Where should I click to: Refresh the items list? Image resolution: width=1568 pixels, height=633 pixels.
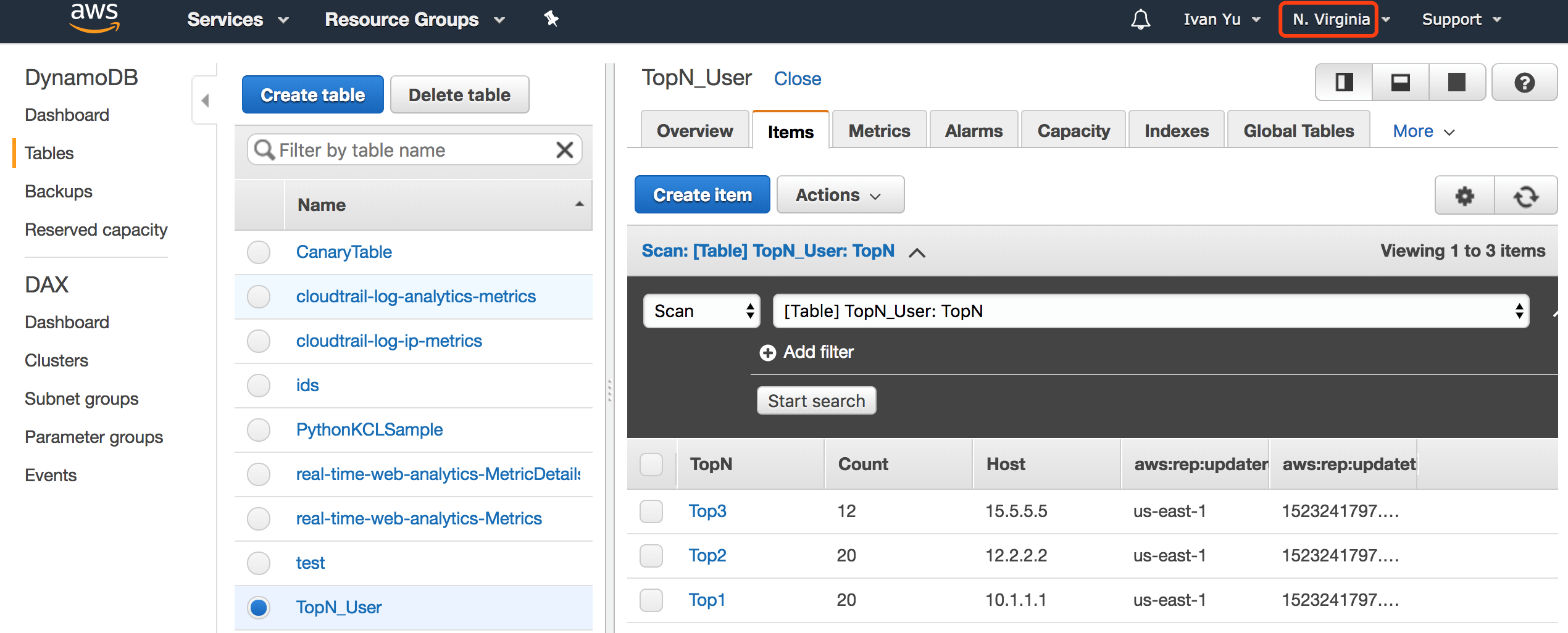(x=1525, y=196)
